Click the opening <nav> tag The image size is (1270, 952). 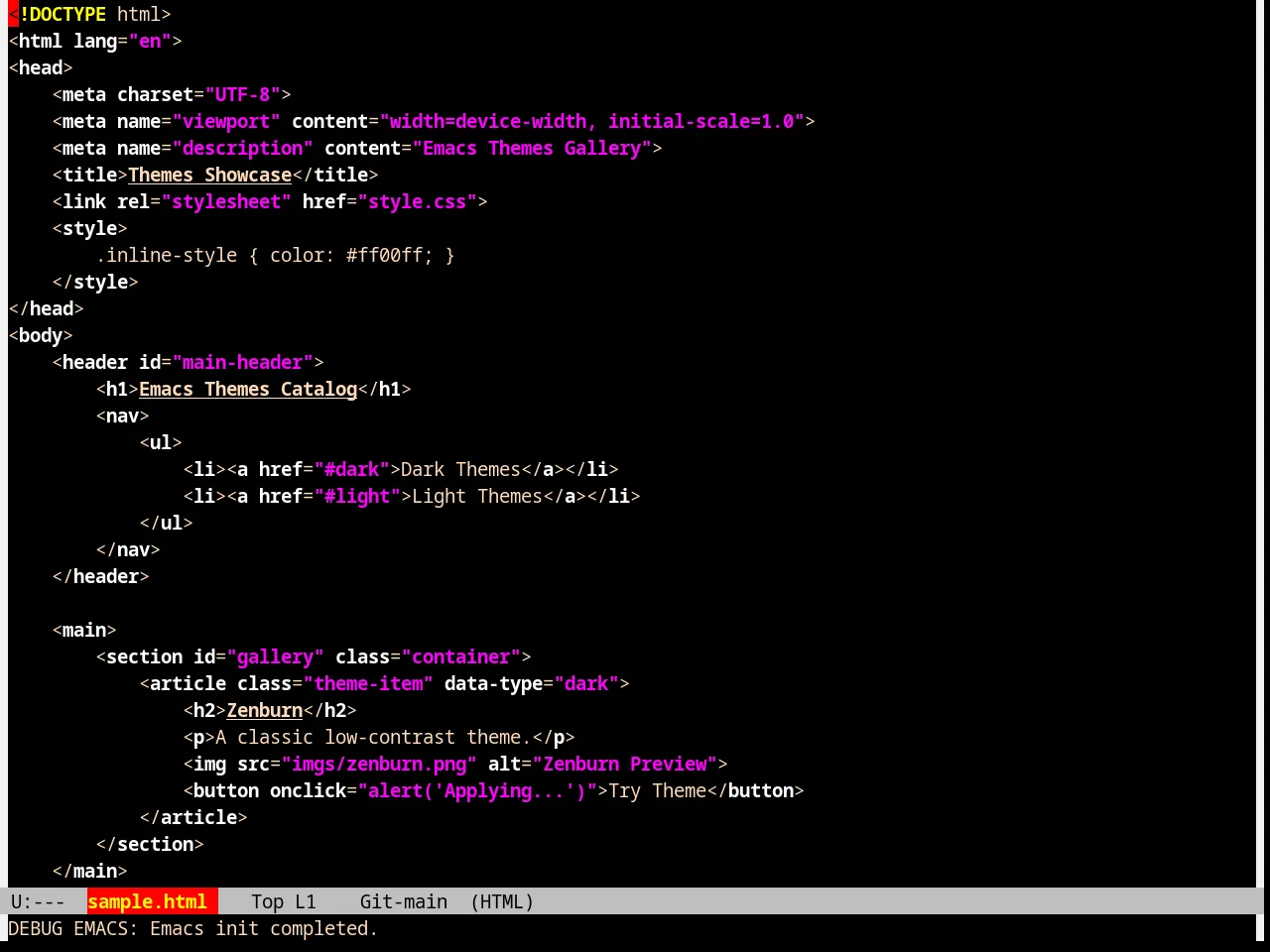tap(122, 416)
